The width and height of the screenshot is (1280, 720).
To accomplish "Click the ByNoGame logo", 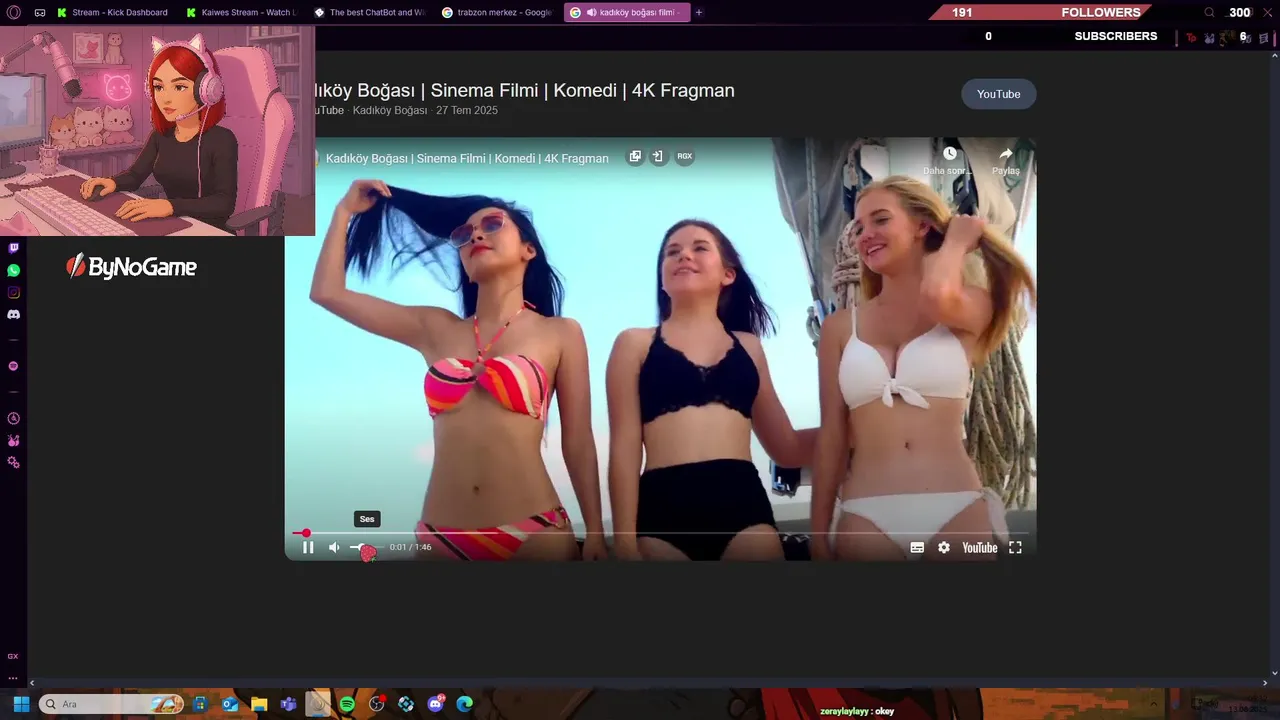I will click(131, 266).
